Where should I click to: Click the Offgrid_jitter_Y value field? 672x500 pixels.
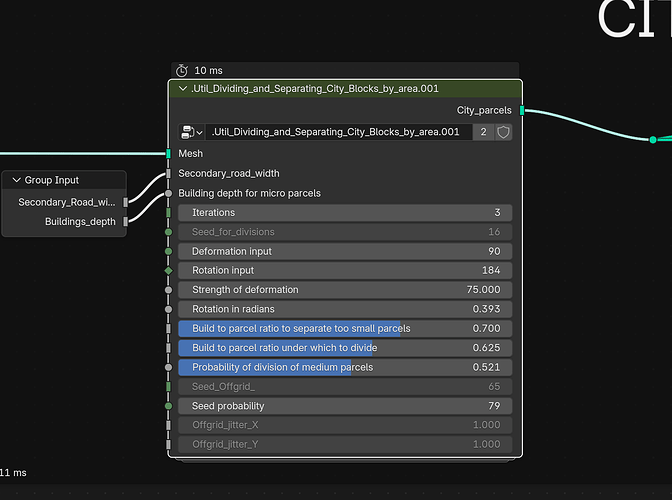(x=345, y=444)
